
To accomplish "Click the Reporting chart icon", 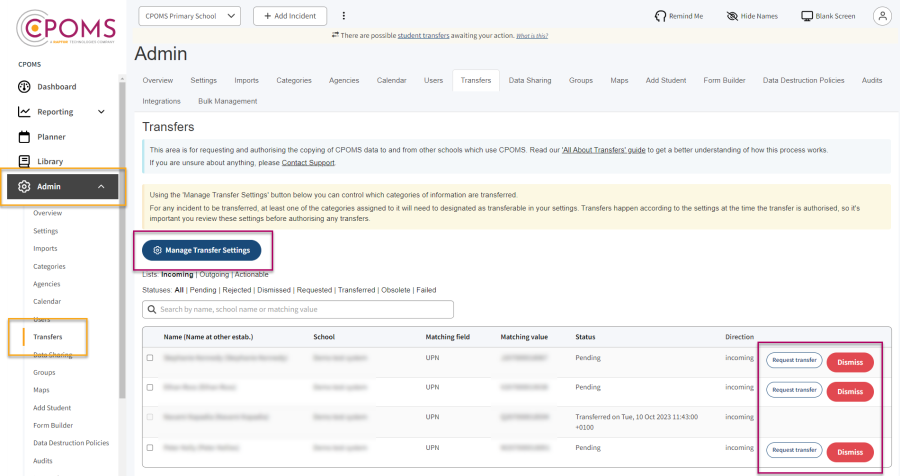I will [25, 112].
